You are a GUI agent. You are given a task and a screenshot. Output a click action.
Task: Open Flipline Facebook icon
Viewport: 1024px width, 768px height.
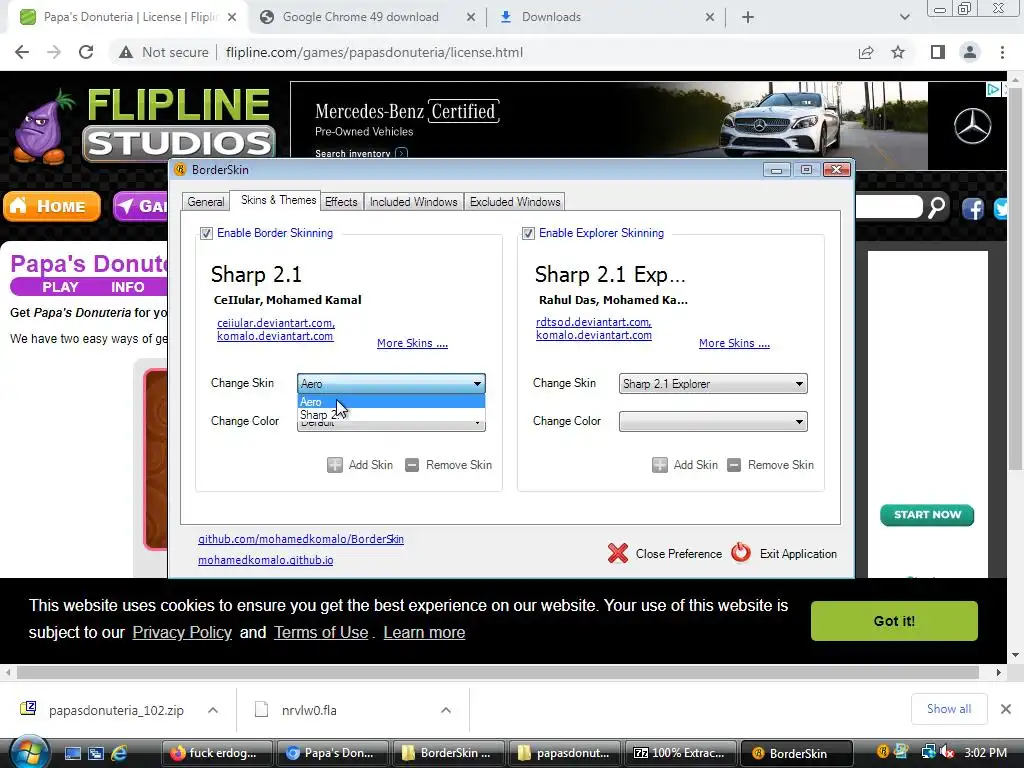[x=972, y=209]
